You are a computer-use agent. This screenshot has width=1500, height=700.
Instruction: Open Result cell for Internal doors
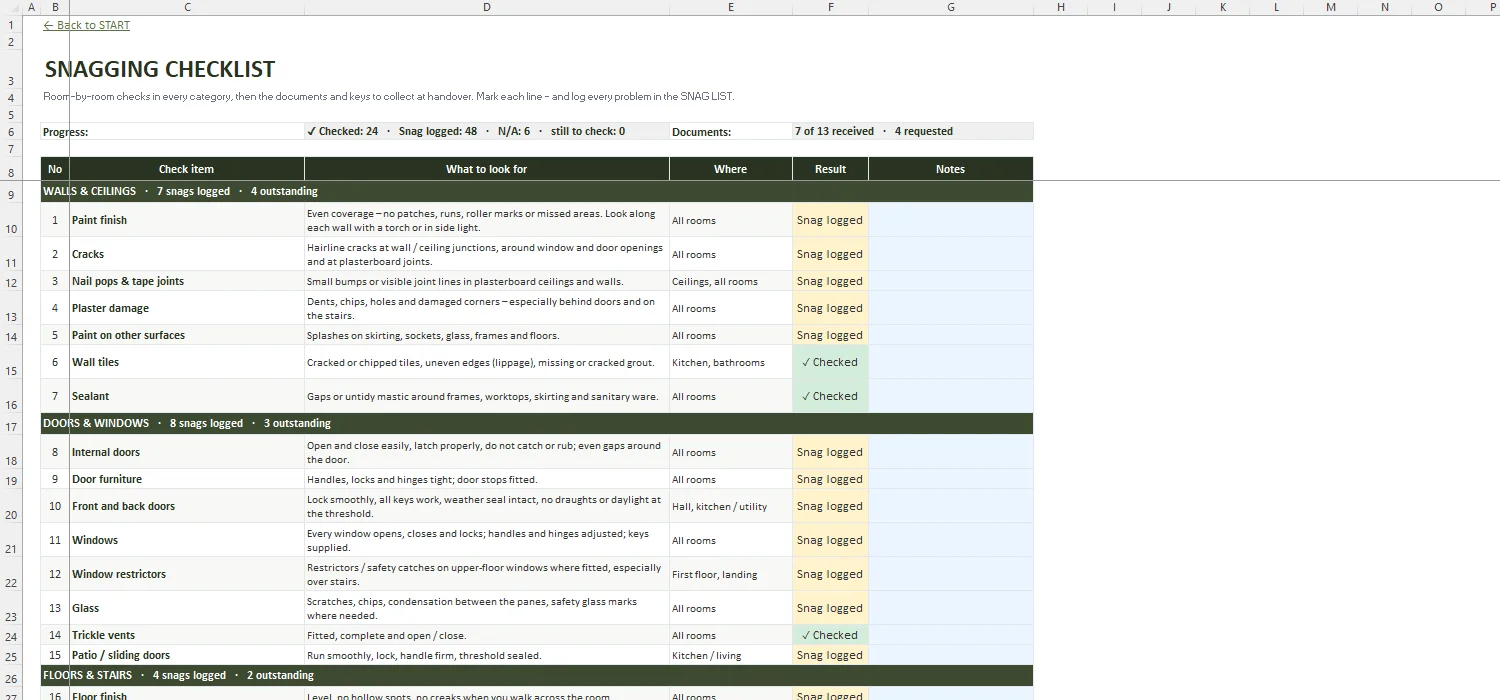(x=830, y=452)
